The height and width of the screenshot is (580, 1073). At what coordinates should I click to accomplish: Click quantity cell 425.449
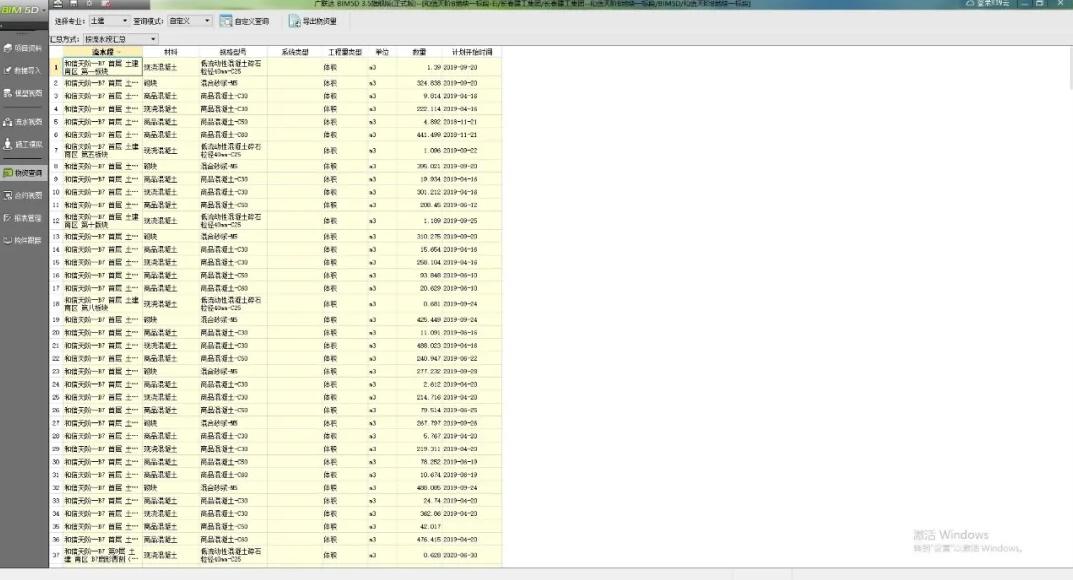click(419, 319)
